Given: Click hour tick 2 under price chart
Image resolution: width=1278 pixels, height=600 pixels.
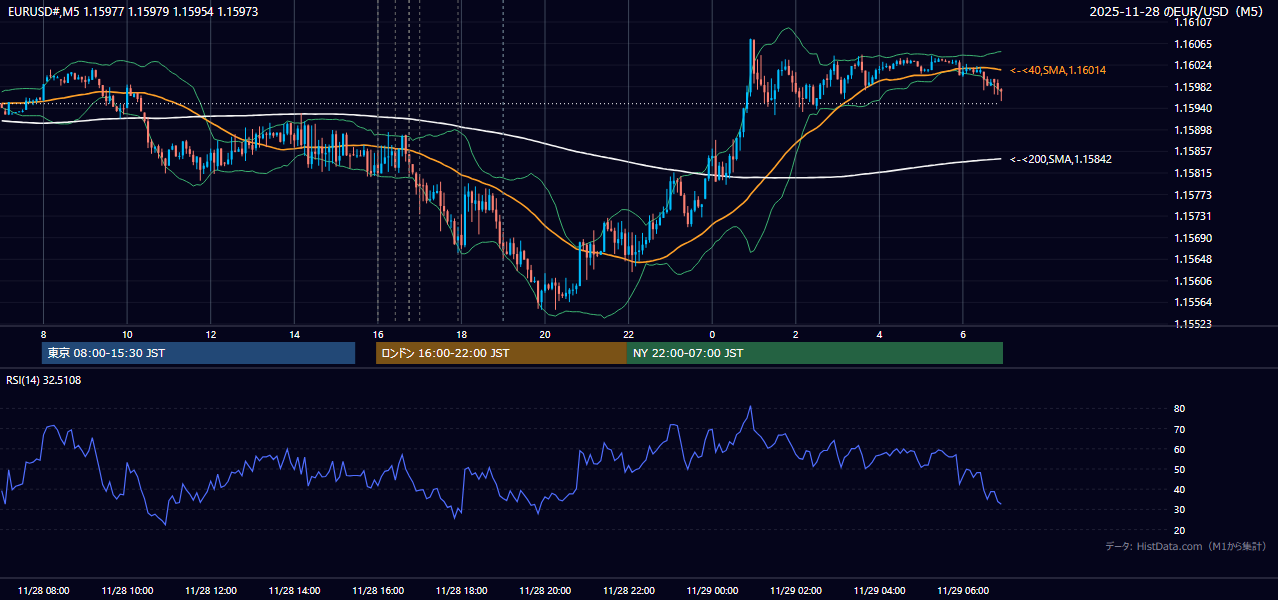Looking at the screenshot, I should pos(796,334).
